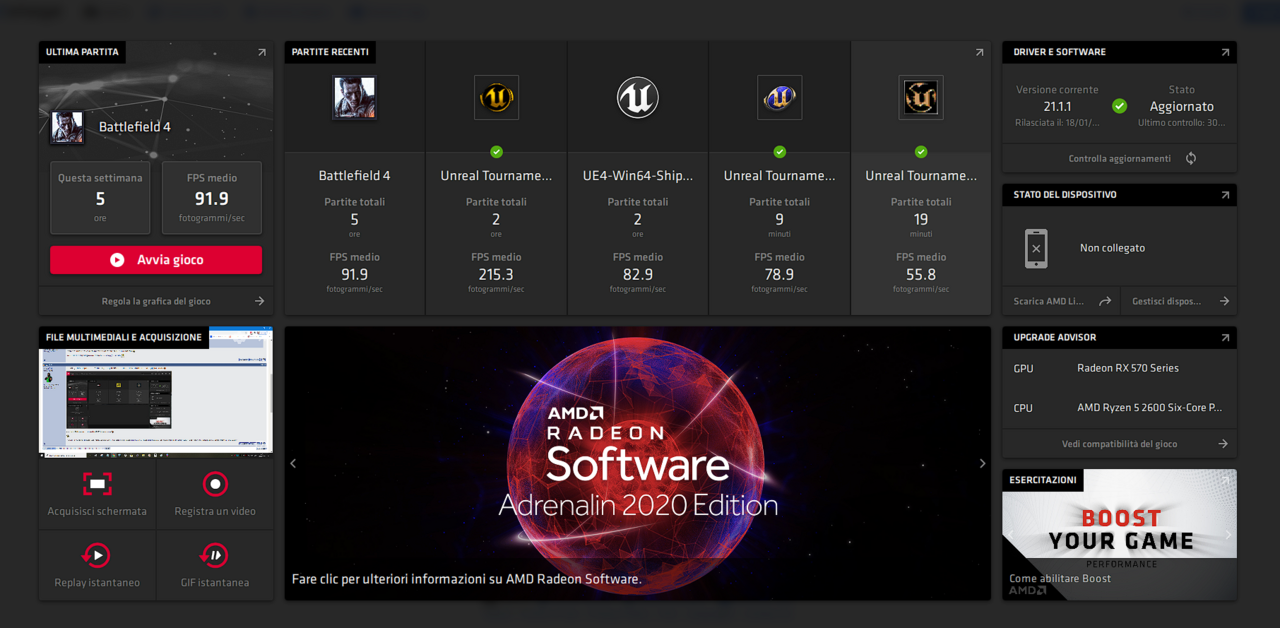Click the Esercitazioni header label

click(1043, 480)
